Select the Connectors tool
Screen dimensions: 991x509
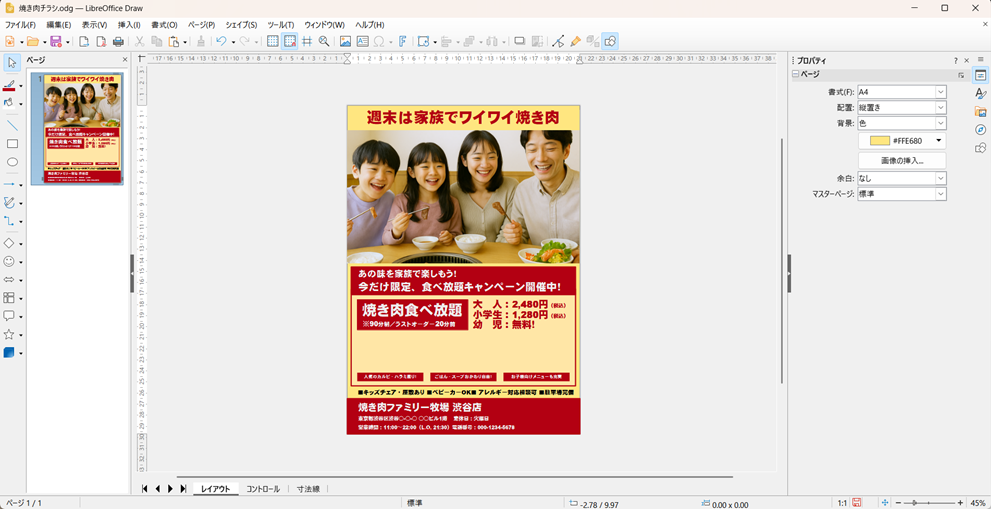click(9, 221)
